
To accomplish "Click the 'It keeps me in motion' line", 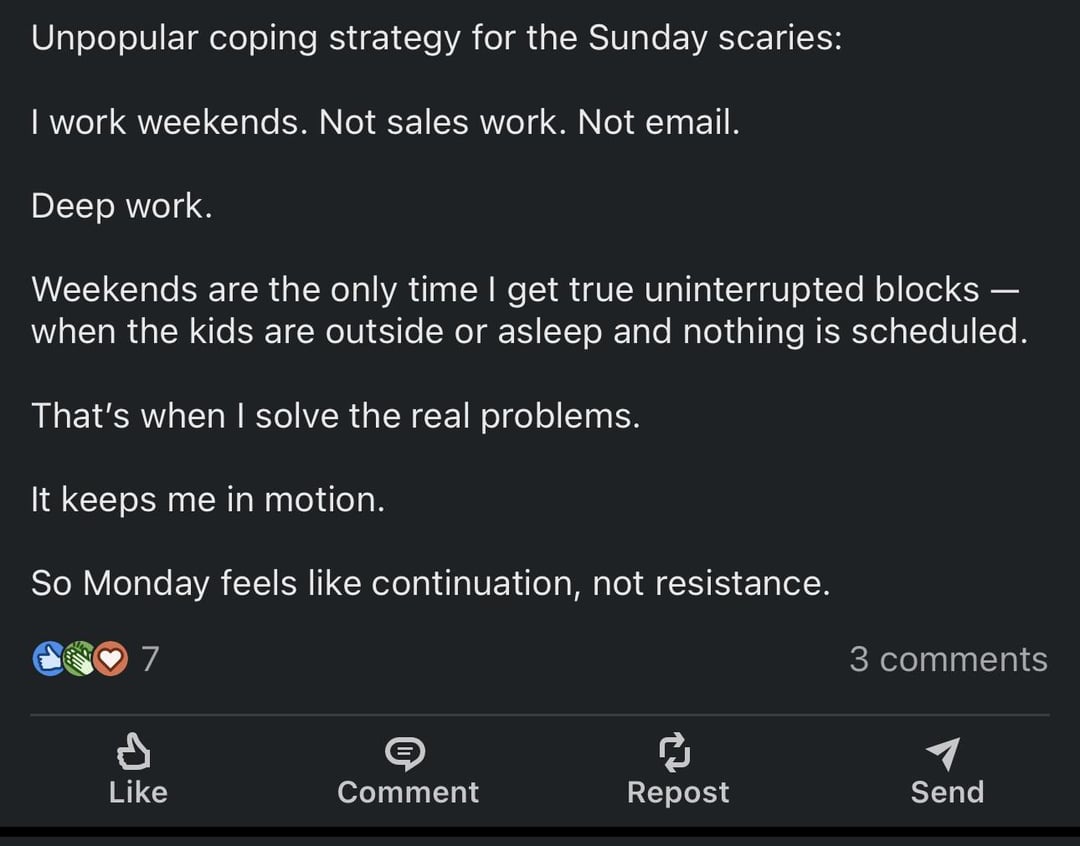I will [x=208, y=499].
